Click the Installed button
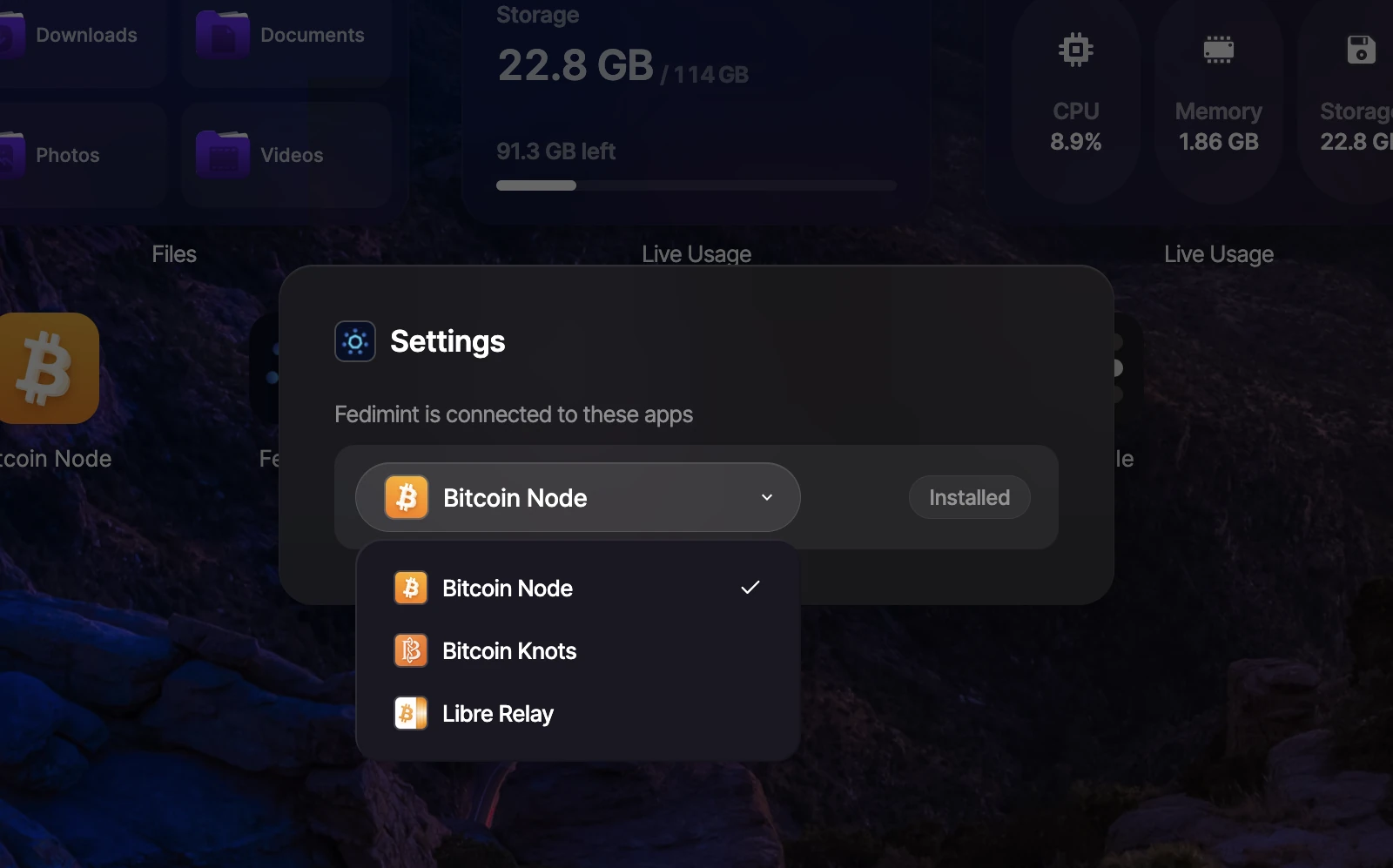1393x868 pixels. (x=969, y=497)
